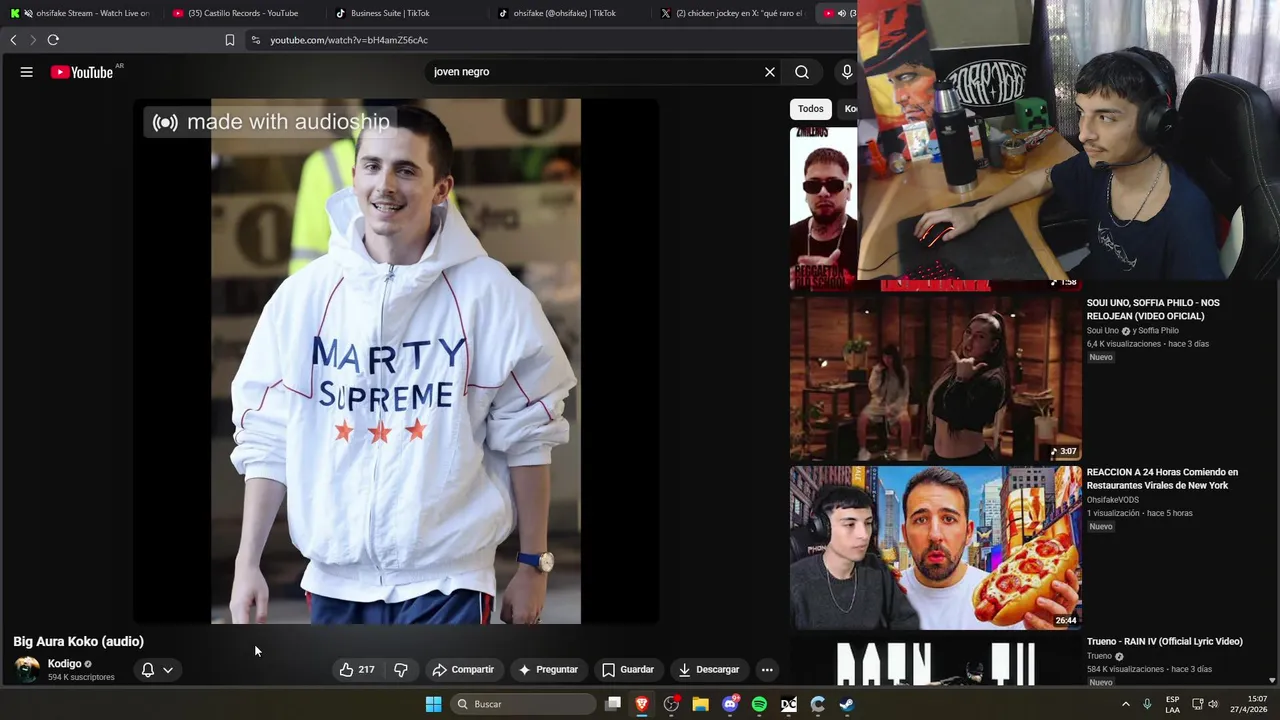Image resolution: width=1280 pixels, height=720 pixels.
Task: Click the video player to pause
Action: 396,361
